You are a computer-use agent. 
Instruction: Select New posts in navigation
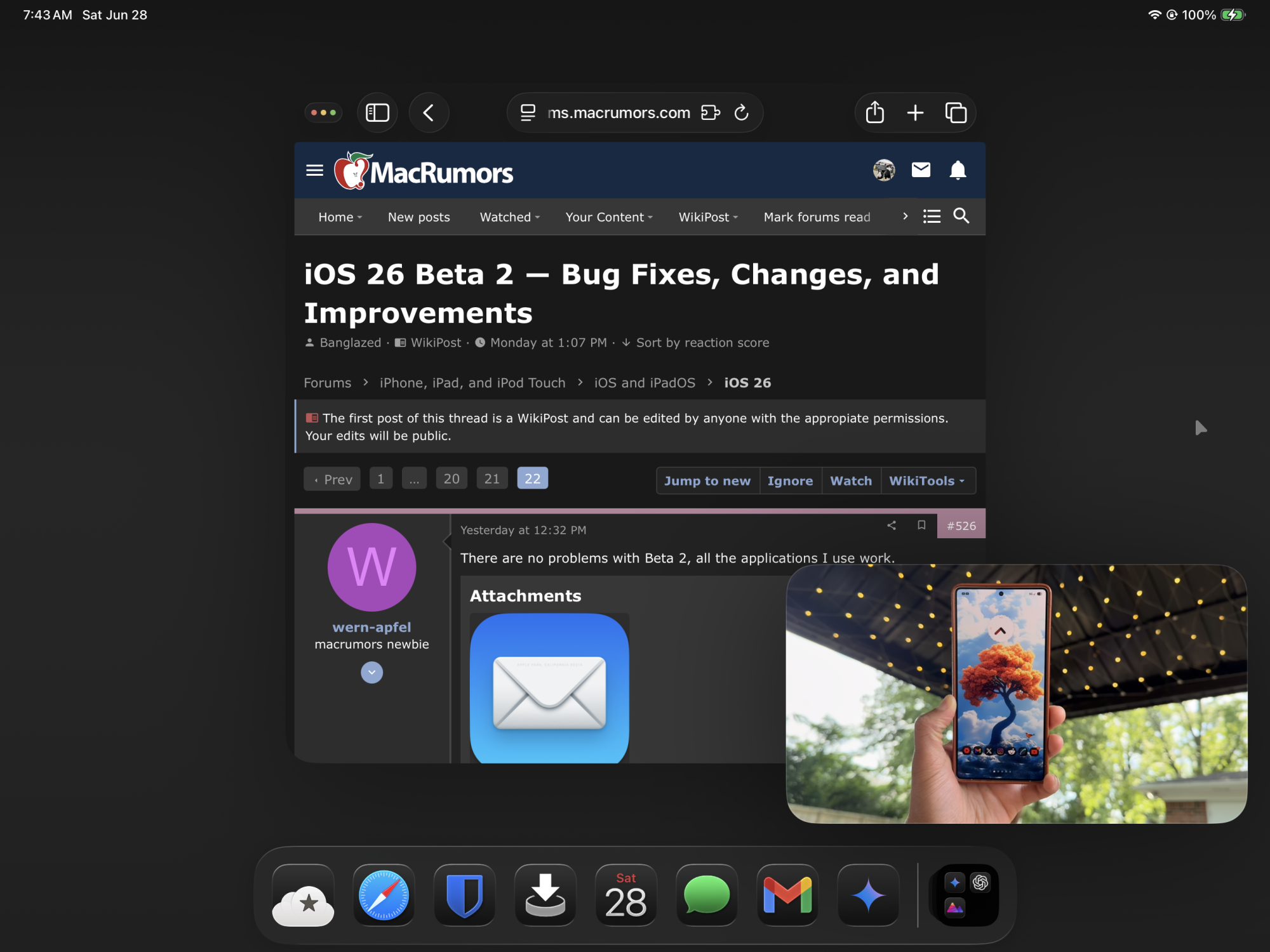tap(418, 217)
